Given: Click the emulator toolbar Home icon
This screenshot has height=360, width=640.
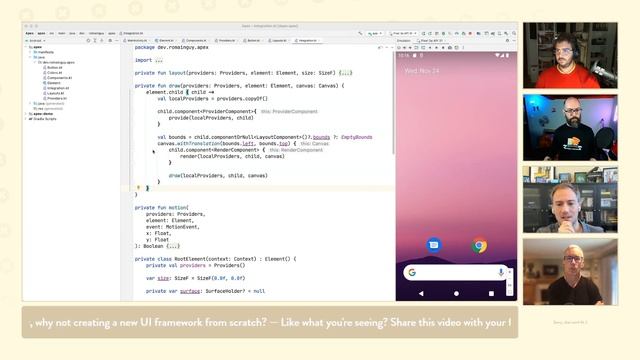Looking at the screenshot, I should click(436, 47).
